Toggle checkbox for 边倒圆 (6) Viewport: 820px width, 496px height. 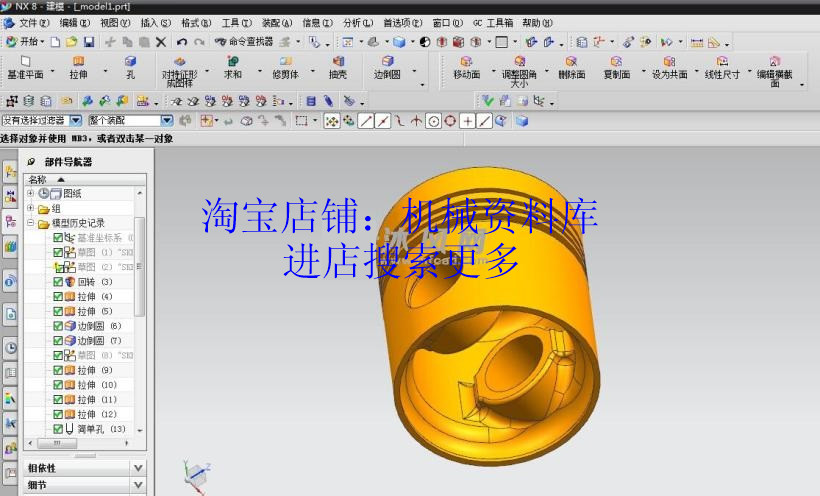tap(58, 325)
